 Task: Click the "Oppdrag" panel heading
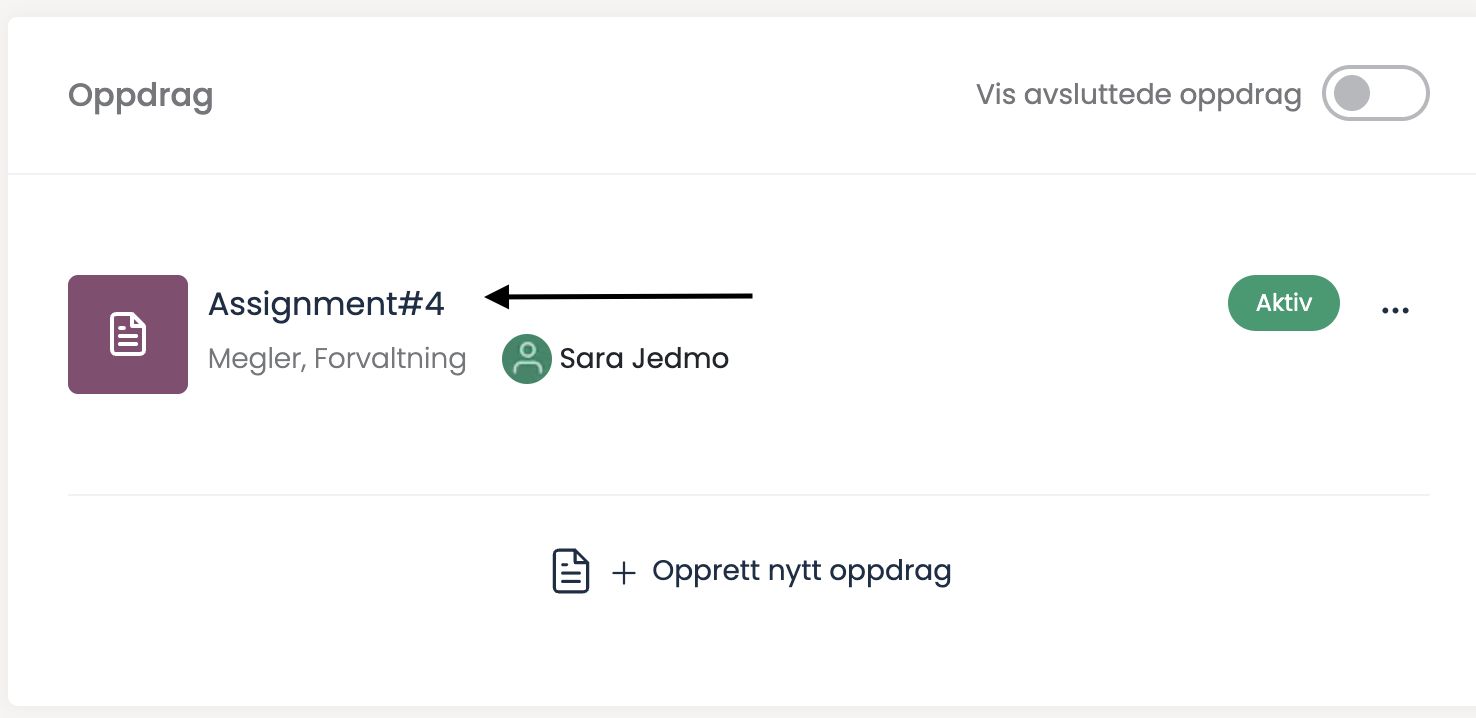(x=140, y=96)
